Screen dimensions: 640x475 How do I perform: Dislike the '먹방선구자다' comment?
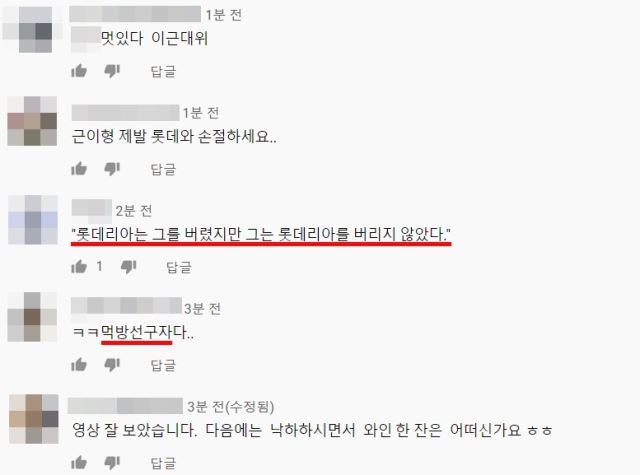point(112,364)
